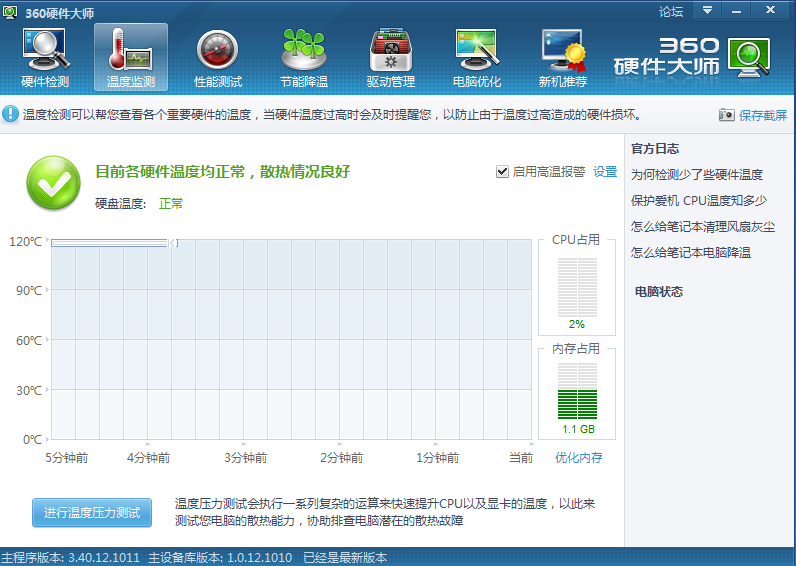Open the 硬件检测 hardware detection icon
The height and width of the screenshot is (566, 796).
click(x=44, y=56)
